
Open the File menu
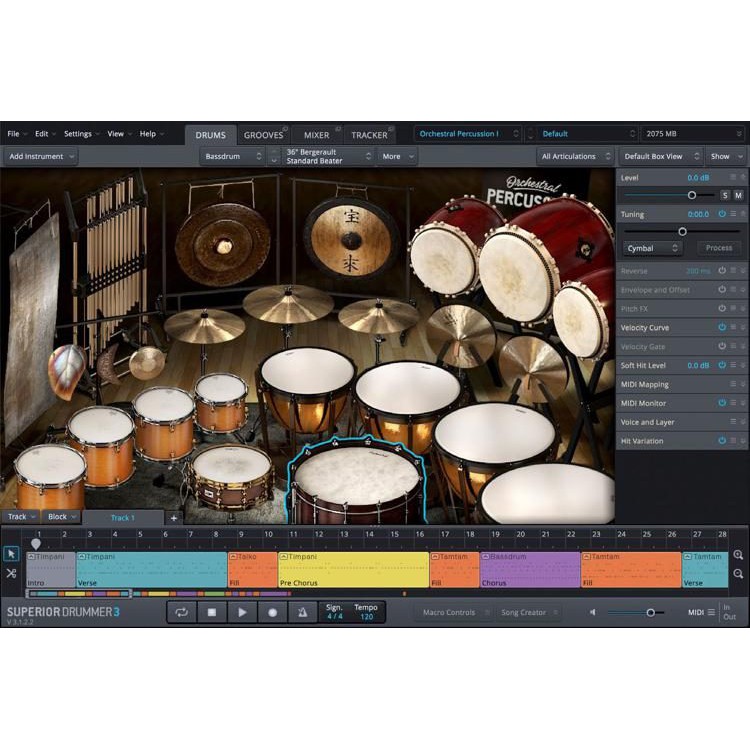17,134
